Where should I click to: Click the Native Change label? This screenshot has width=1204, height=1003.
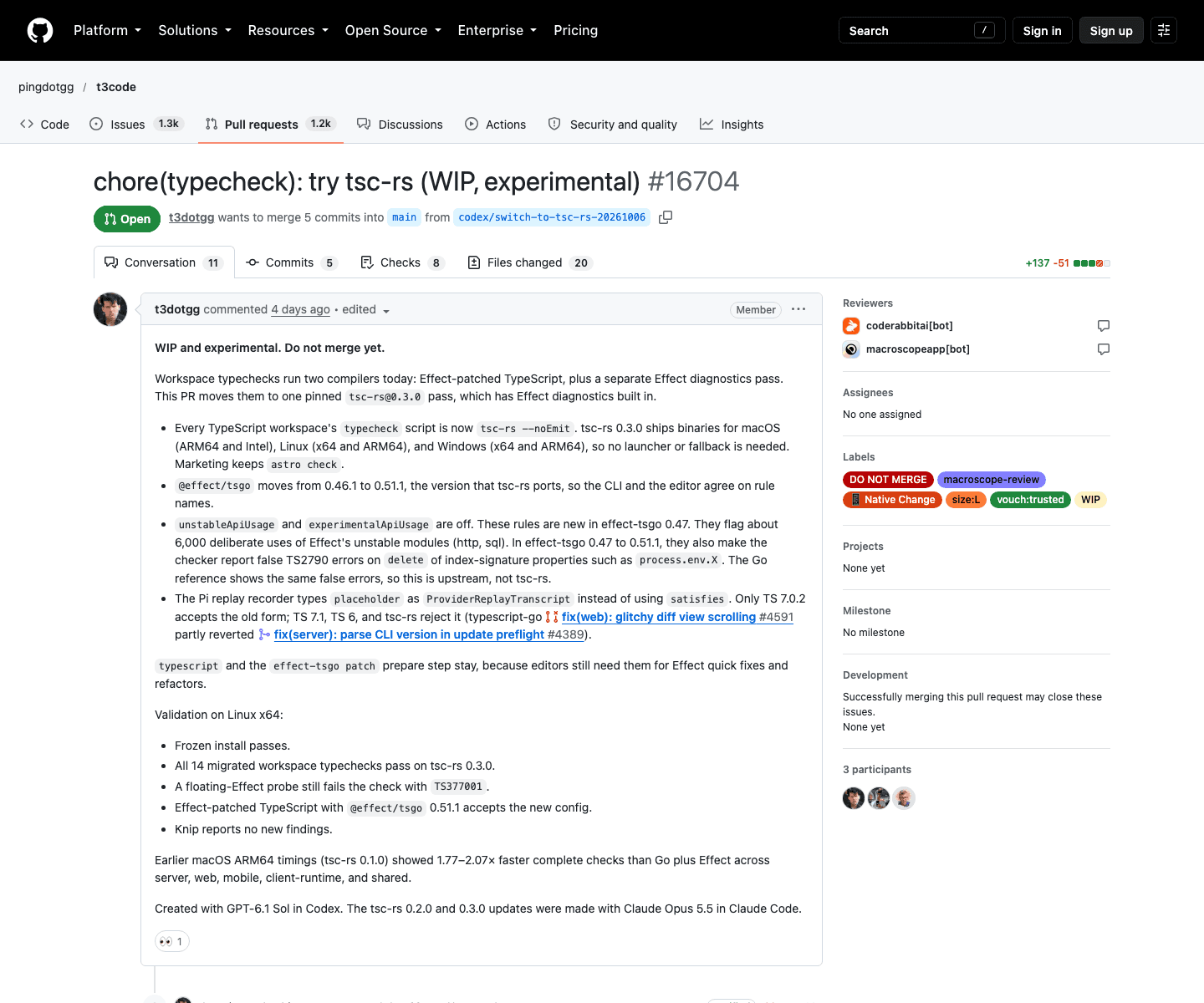pos(893,500)
